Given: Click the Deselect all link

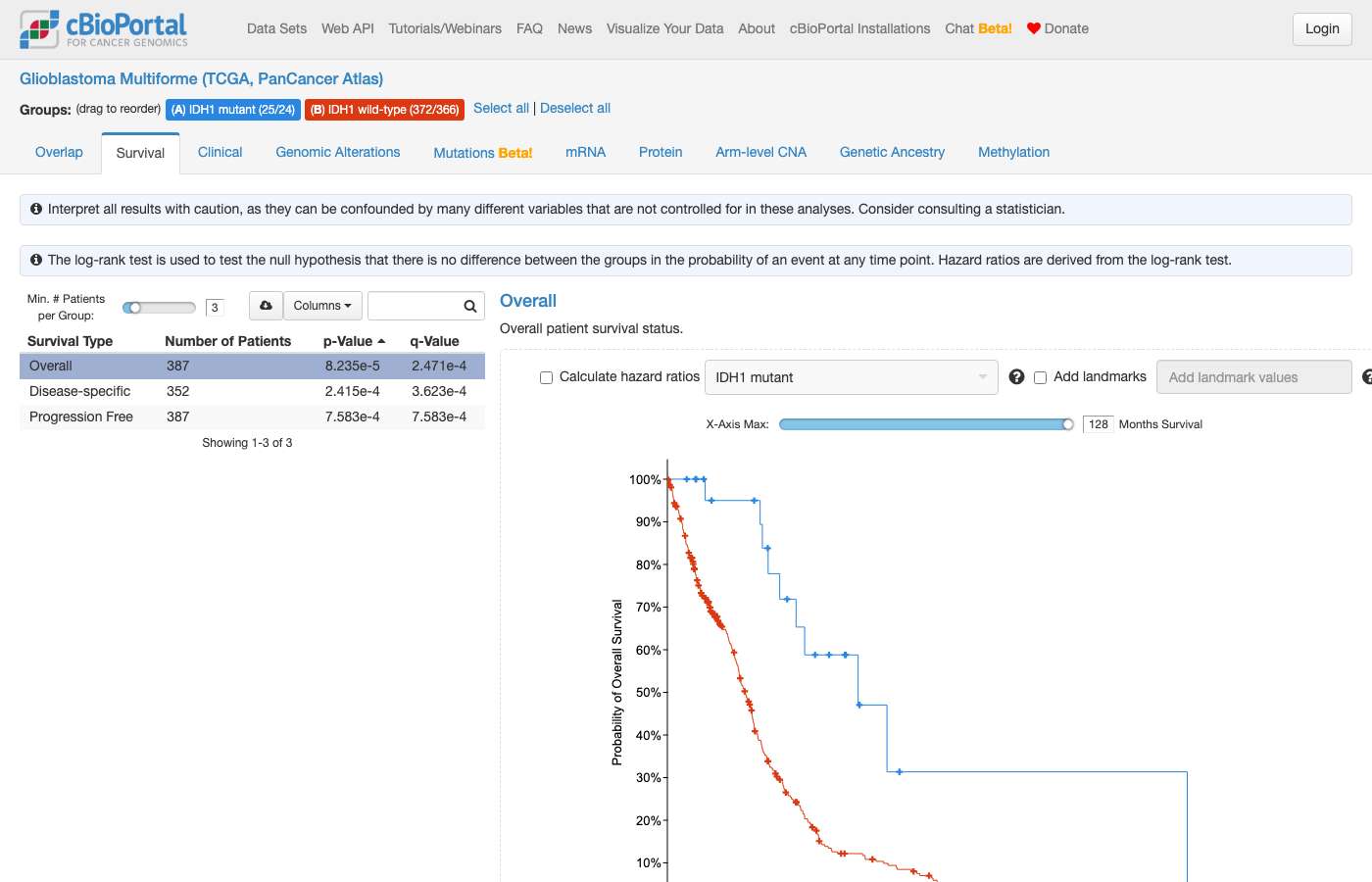Looking at the screenshot, I should [x=575, y=108].
